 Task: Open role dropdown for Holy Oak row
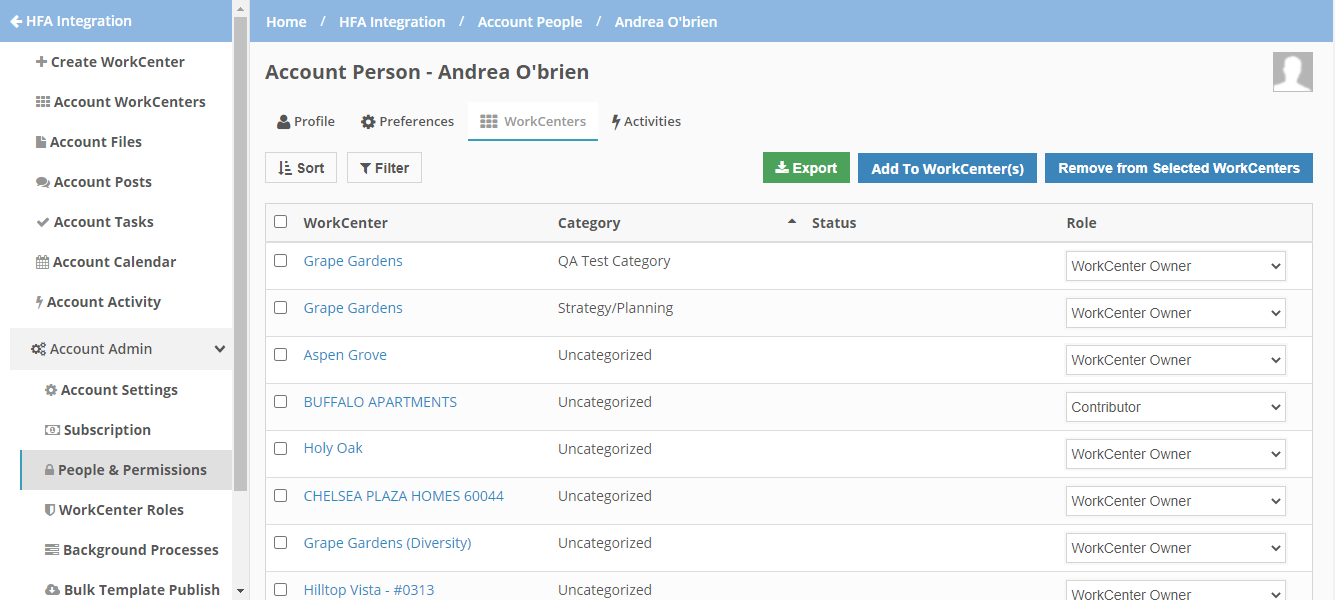click(1175, 454)
